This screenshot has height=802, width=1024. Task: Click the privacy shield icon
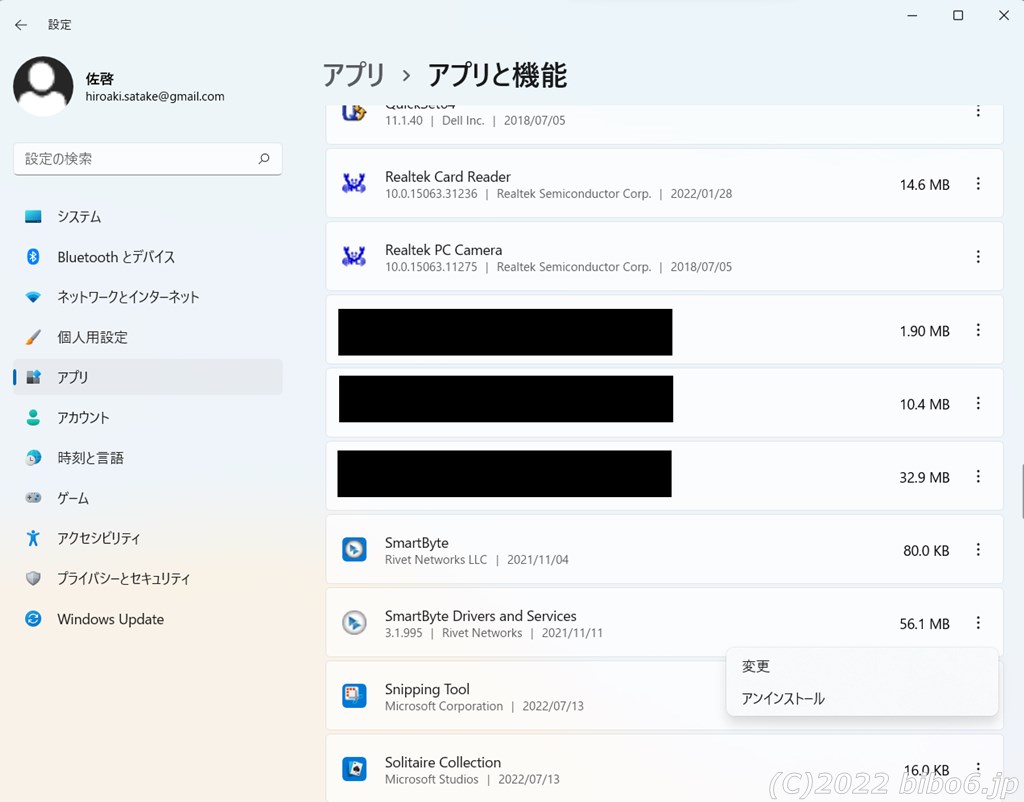[33, 578]
